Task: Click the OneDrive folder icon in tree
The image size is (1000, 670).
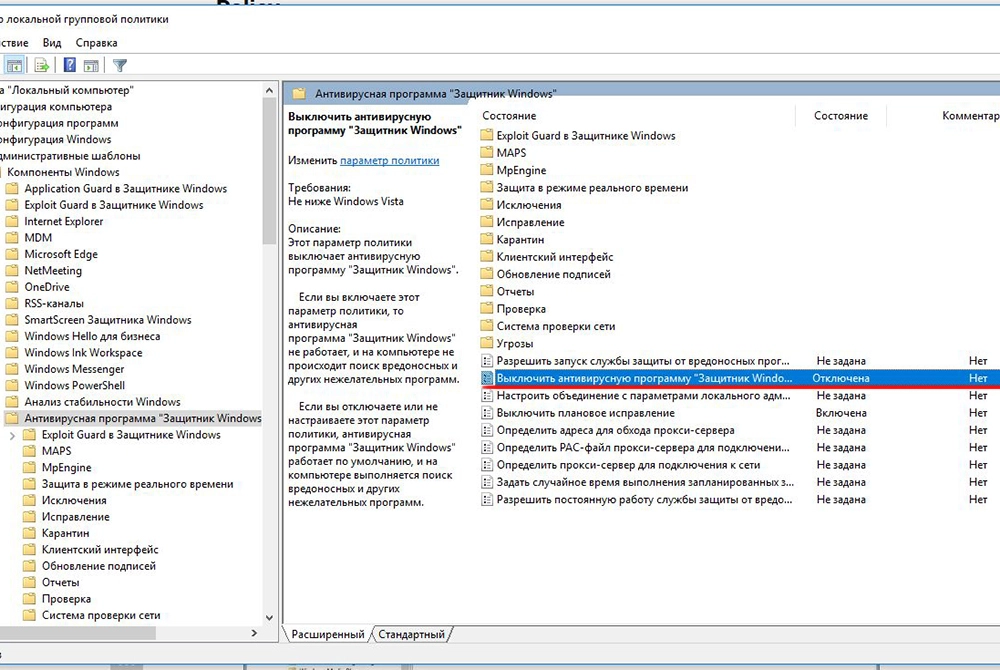Action: point(12,287)
